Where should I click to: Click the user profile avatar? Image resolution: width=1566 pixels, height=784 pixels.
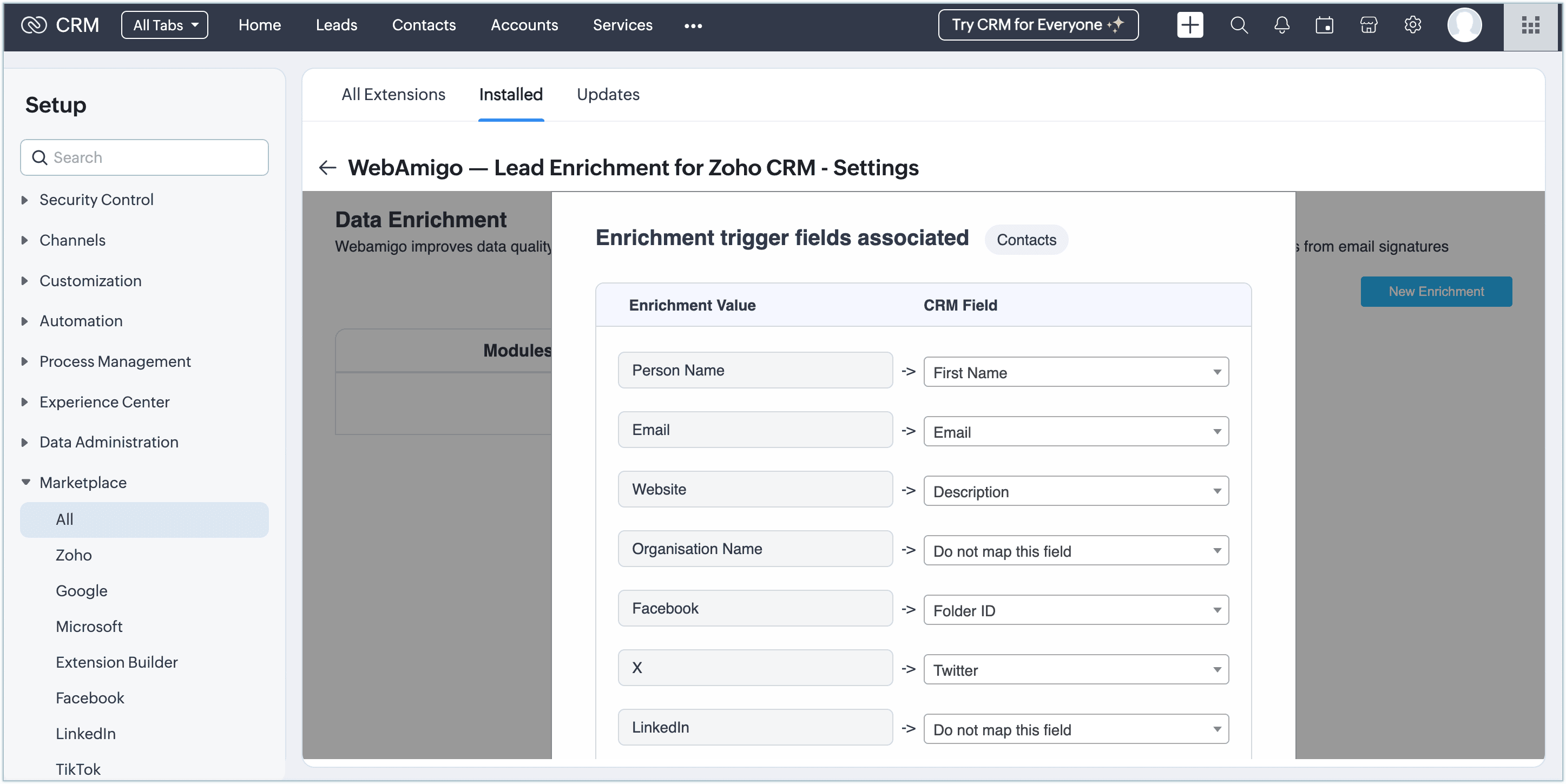1464,25
